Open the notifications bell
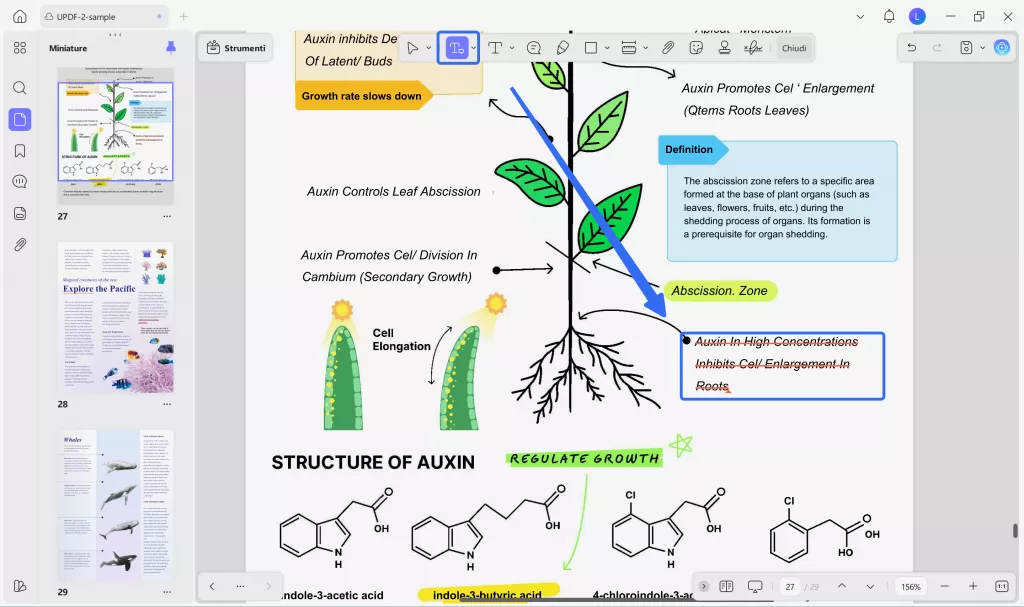1024x607 pixels. click(889, 16)
